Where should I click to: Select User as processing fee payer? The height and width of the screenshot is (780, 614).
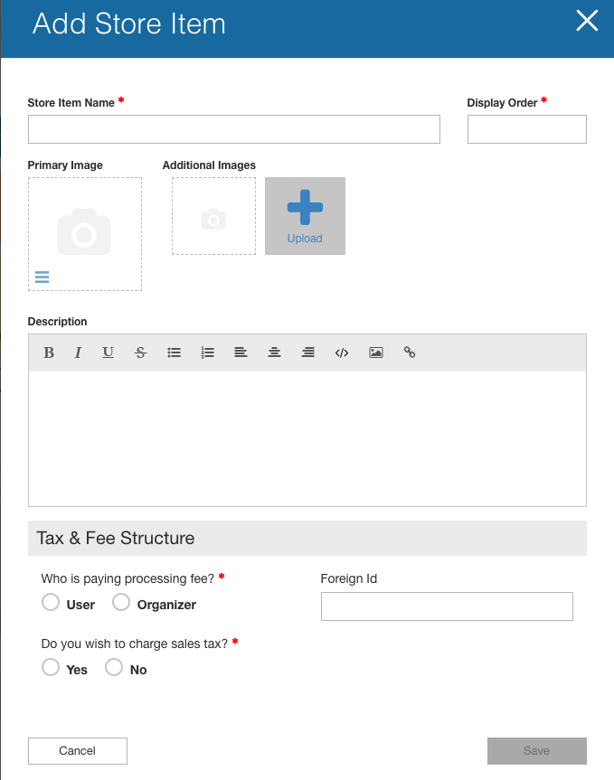point(51,603)
